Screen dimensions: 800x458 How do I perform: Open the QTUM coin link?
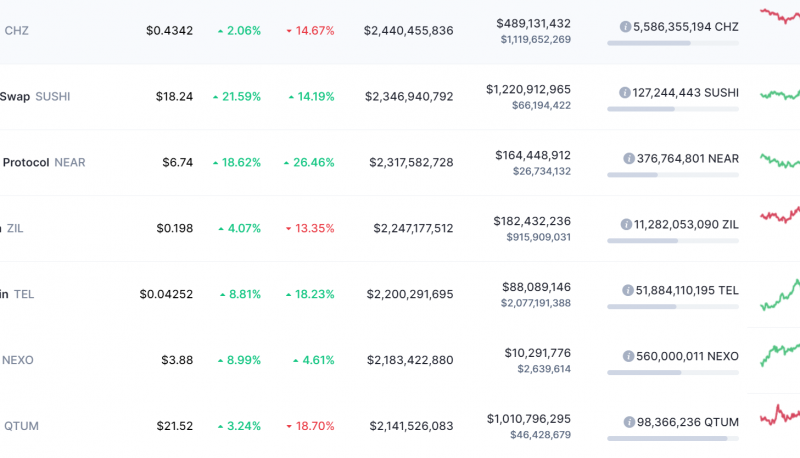(x=21, y=425)
